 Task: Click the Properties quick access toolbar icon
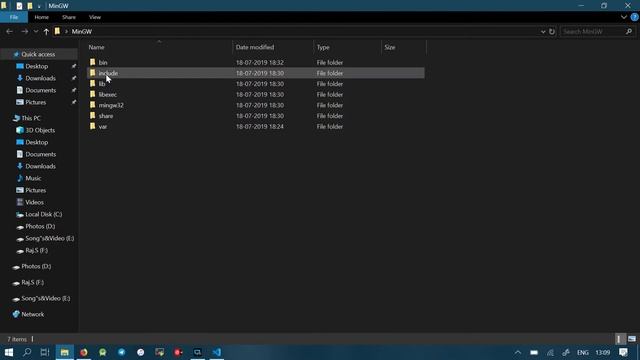19,6
